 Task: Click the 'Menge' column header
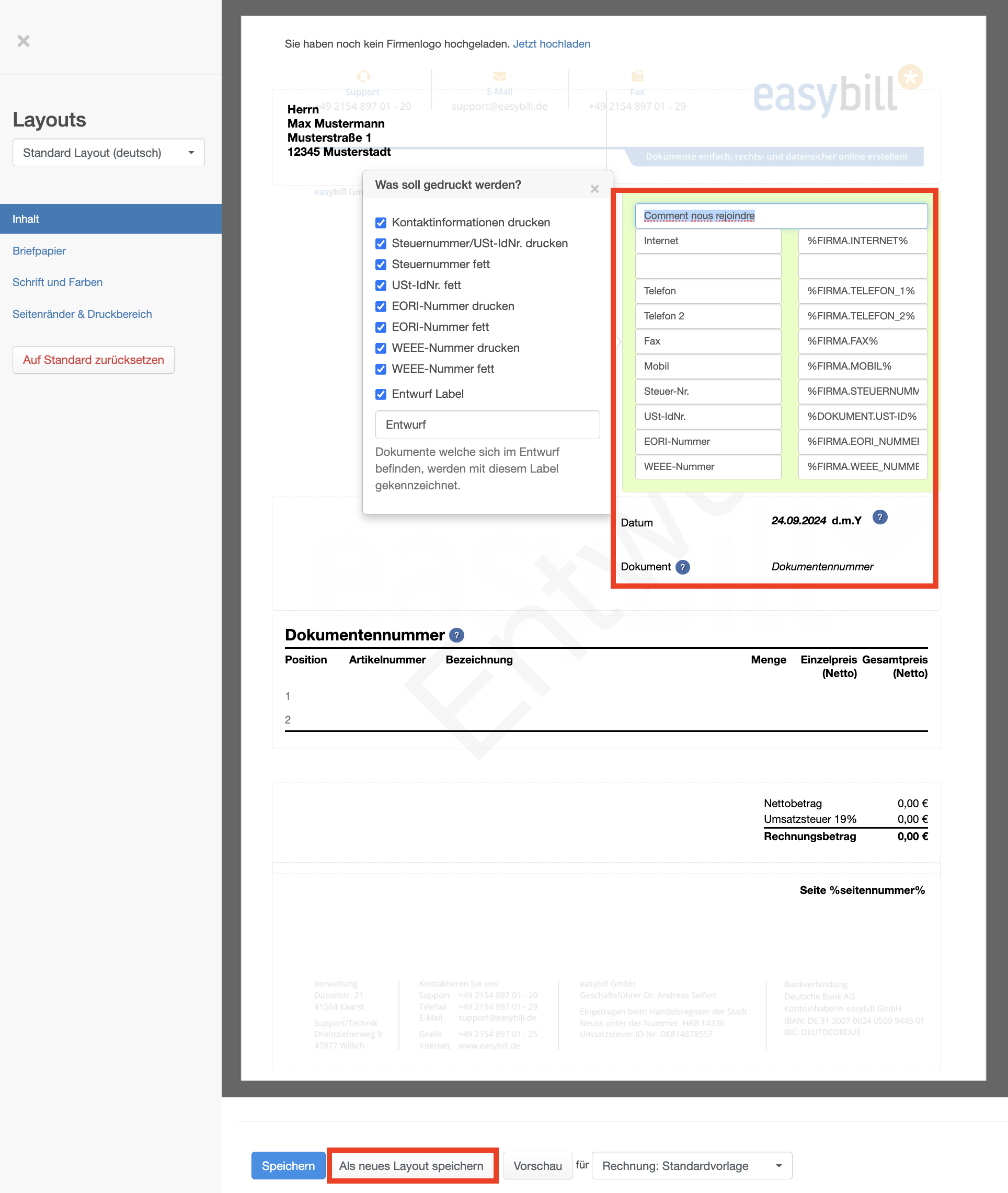(x=769, y=660)
